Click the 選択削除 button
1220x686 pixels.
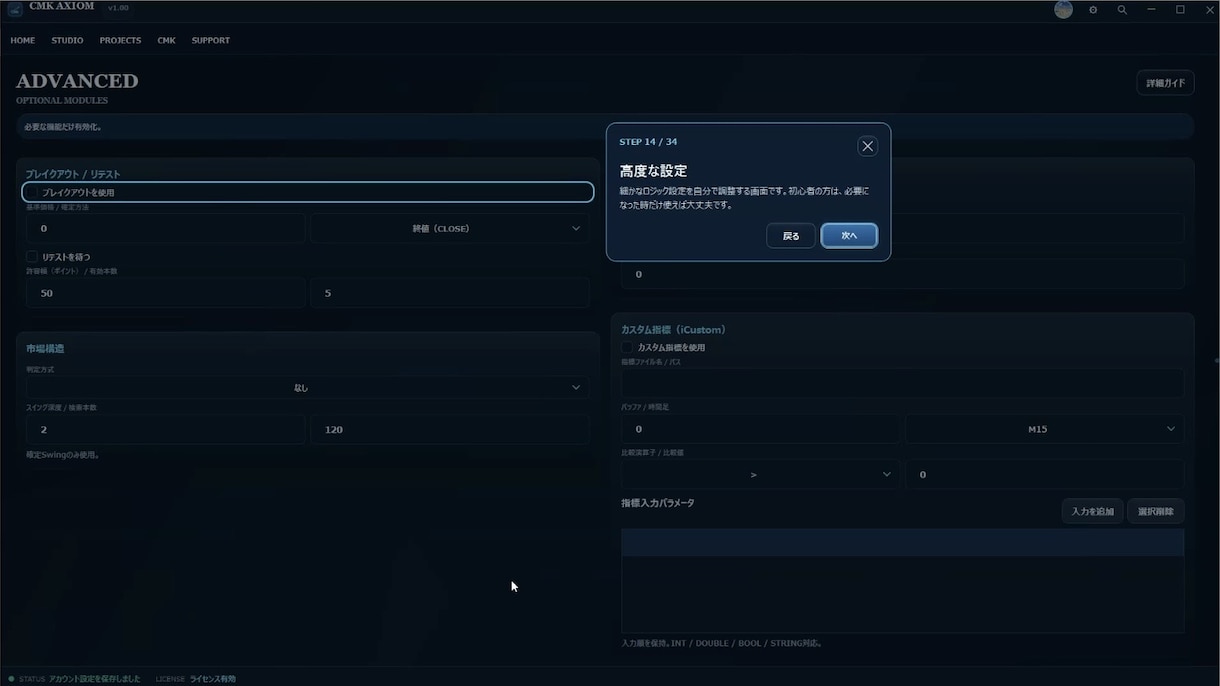pyautogui.click(x=1156, y=511)
